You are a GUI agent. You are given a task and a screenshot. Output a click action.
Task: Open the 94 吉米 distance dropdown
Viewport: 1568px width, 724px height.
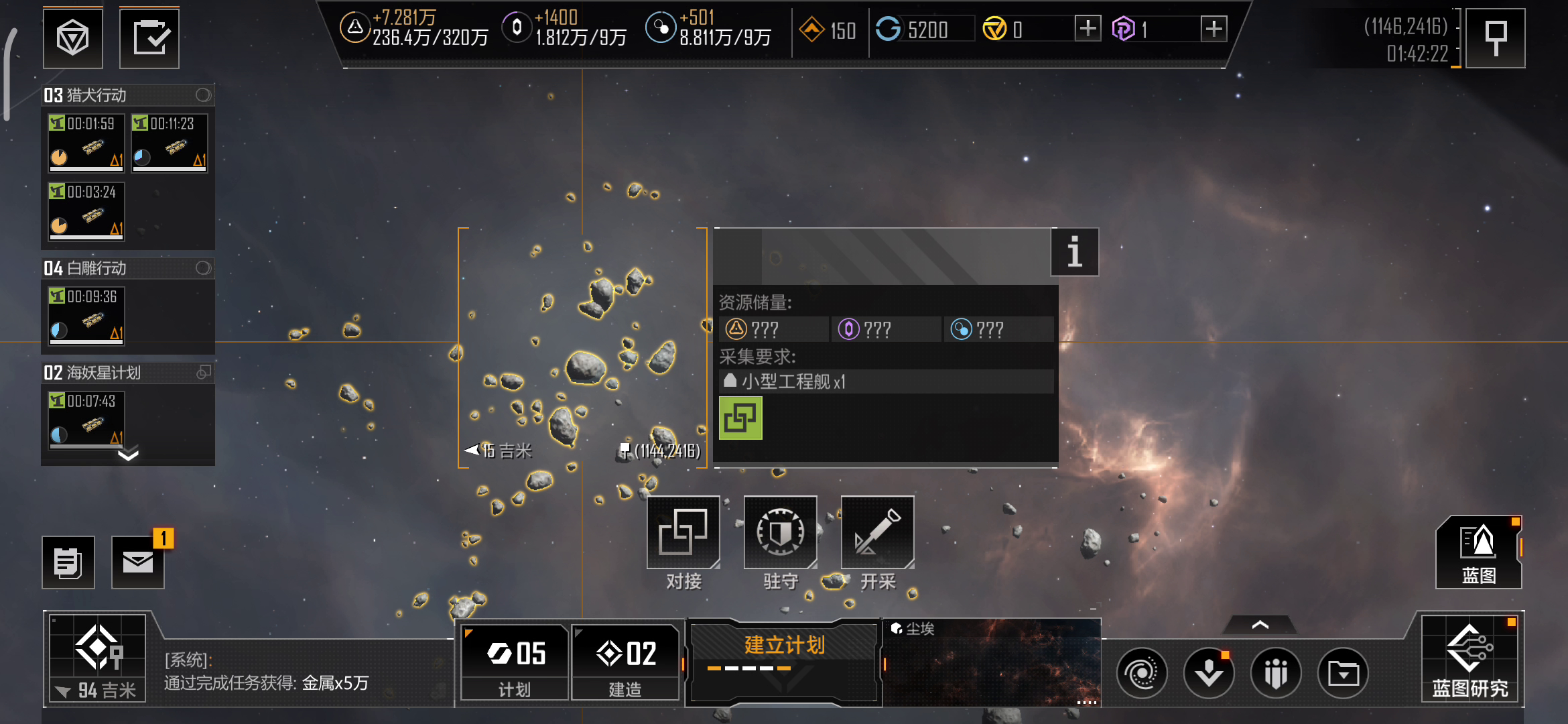click(x=98, y=690)
